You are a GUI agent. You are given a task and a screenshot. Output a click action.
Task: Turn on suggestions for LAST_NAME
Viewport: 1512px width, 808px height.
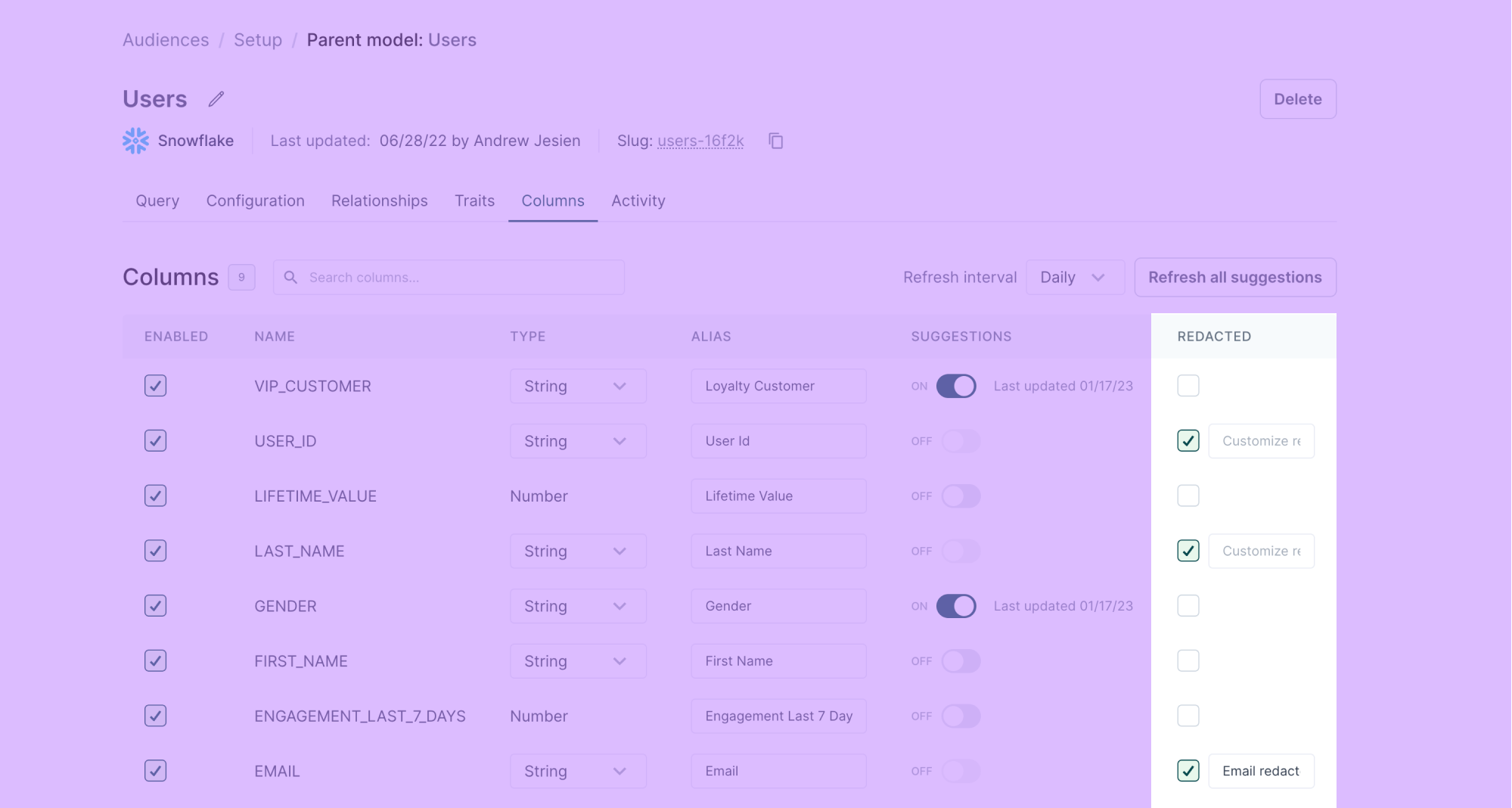tap(961, 551)
